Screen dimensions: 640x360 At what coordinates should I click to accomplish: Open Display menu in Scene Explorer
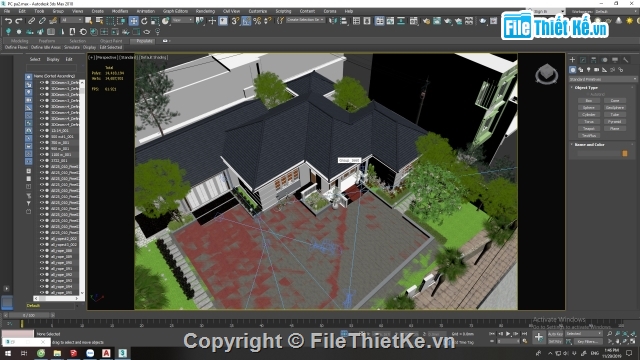click(53, 59)
